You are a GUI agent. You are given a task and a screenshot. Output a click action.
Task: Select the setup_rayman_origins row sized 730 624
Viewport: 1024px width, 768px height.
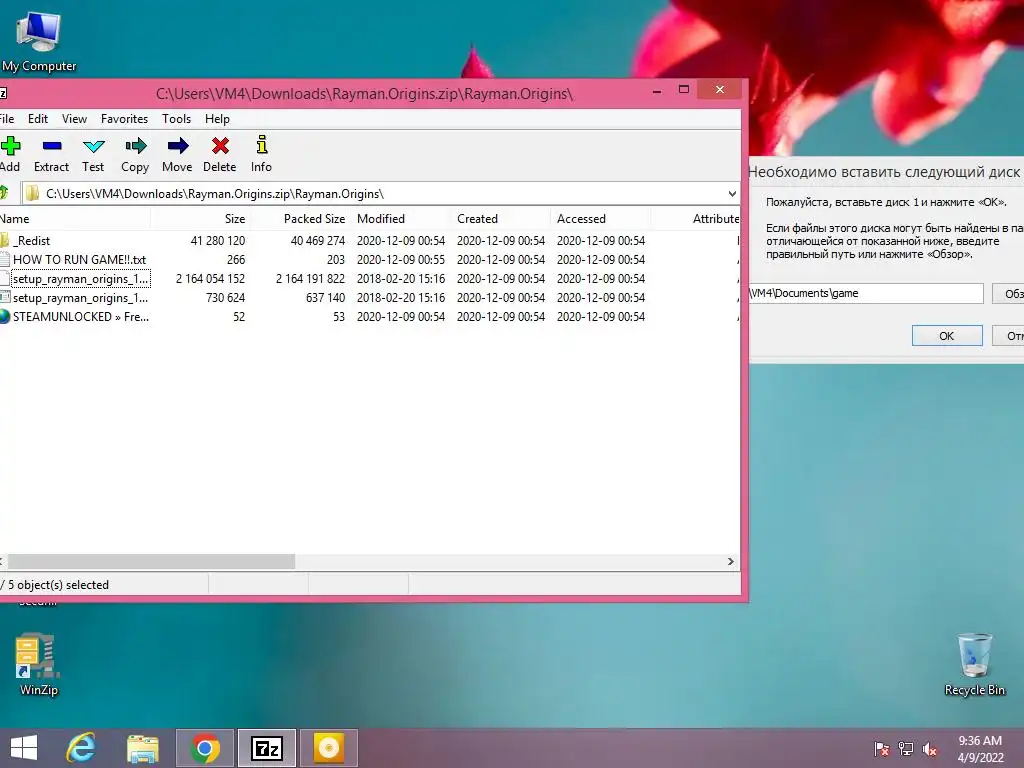pos(370,298)
